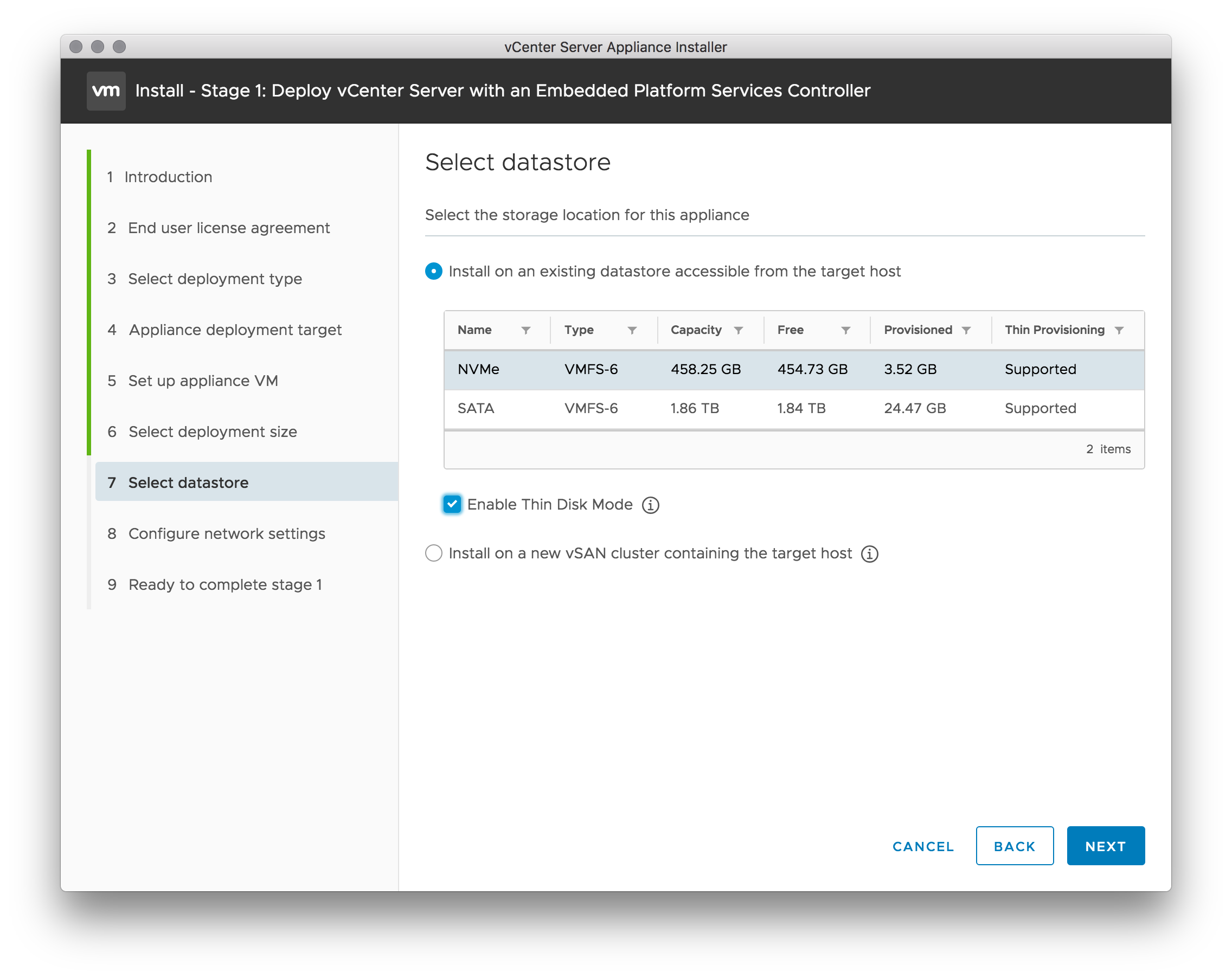Click VMFS-6 type in SATA row
The width and height of the screenshot is (1232, 978).
[x=591, y=408]
